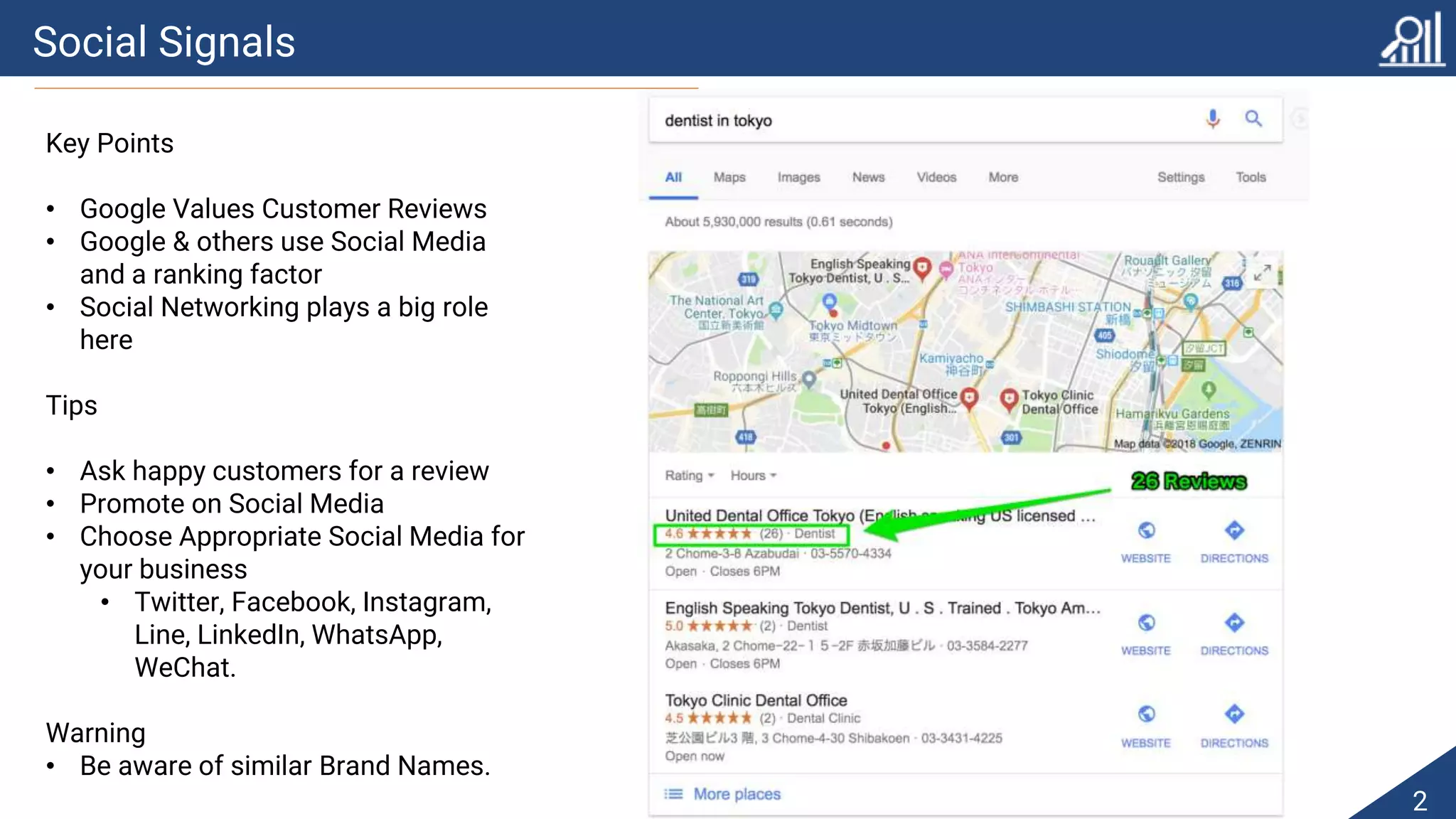Click the Tokyo Clinic Dental Office map pin
1456x819 pixels.
pos(1009,400)
